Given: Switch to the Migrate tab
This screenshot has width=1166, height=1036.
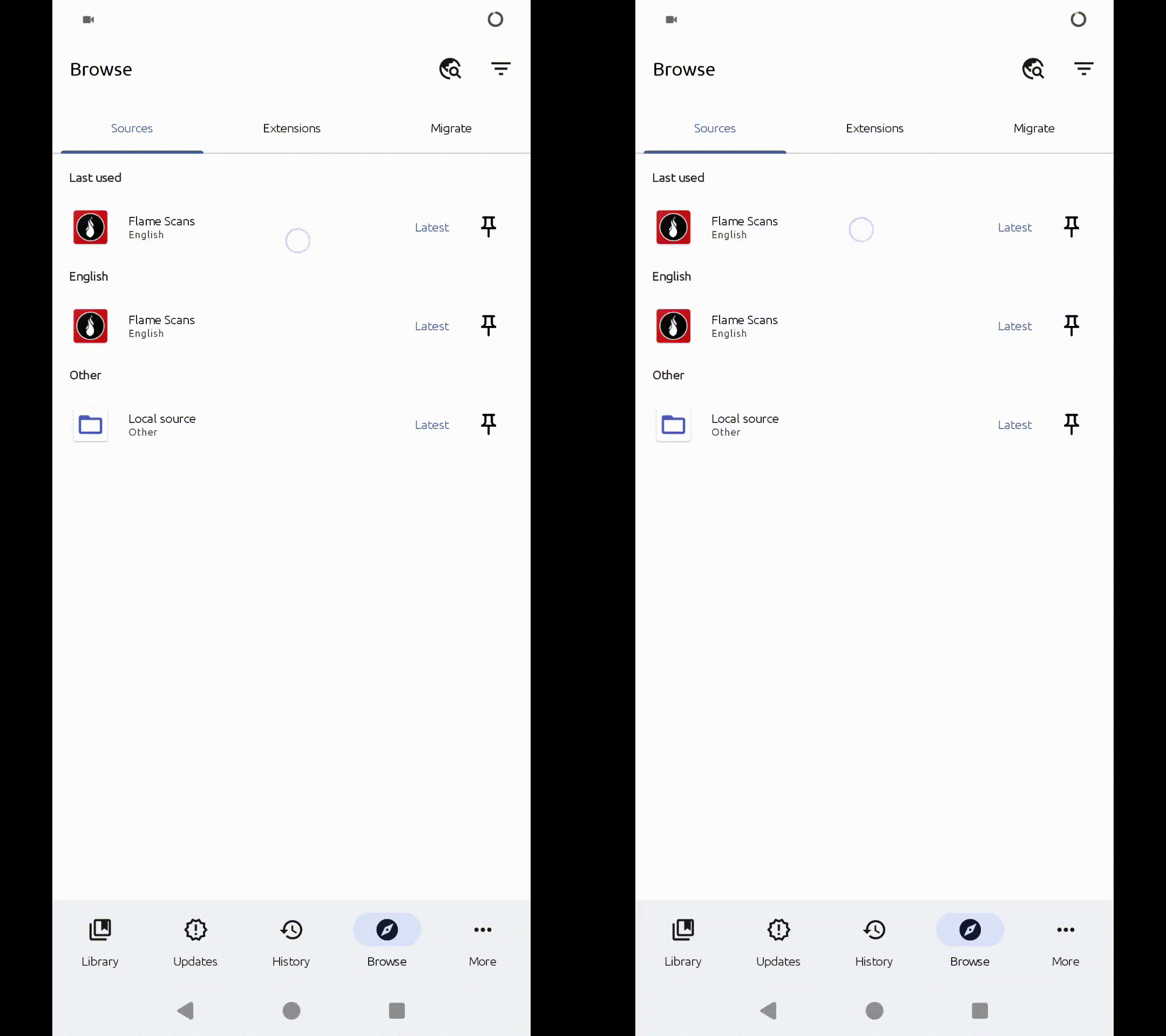Looking at the screenshot, I should click(451, 127).
